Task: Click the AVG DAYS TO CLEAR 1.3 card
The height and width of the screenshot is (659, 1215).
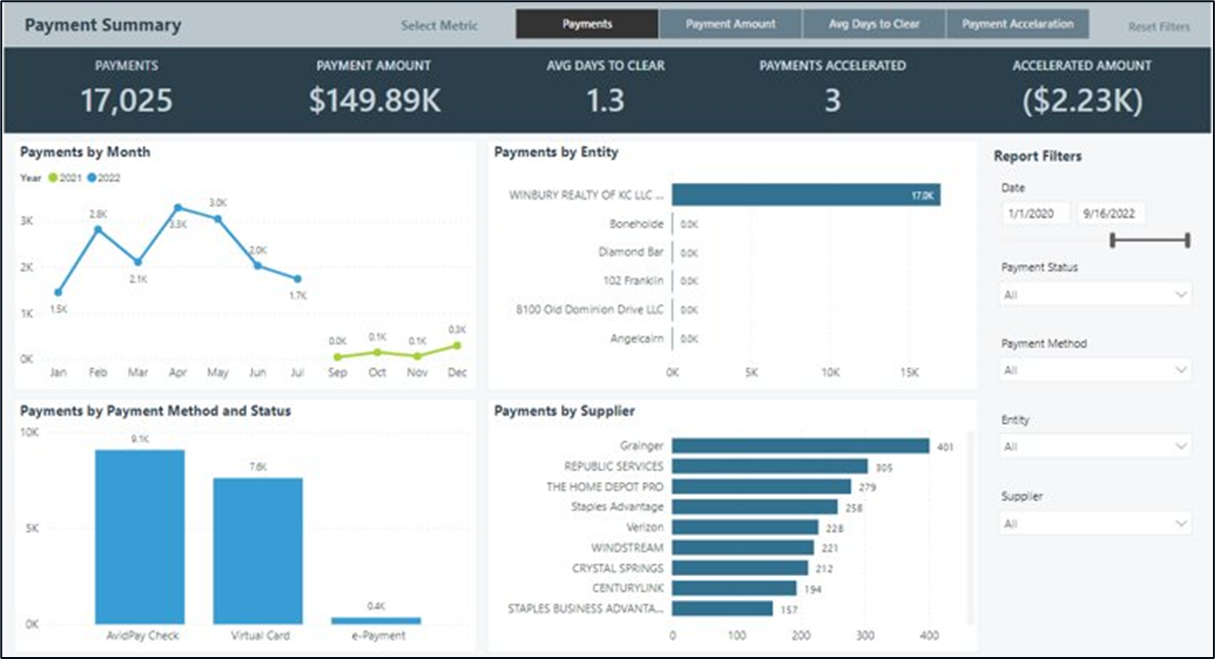Action: [604, 87]
